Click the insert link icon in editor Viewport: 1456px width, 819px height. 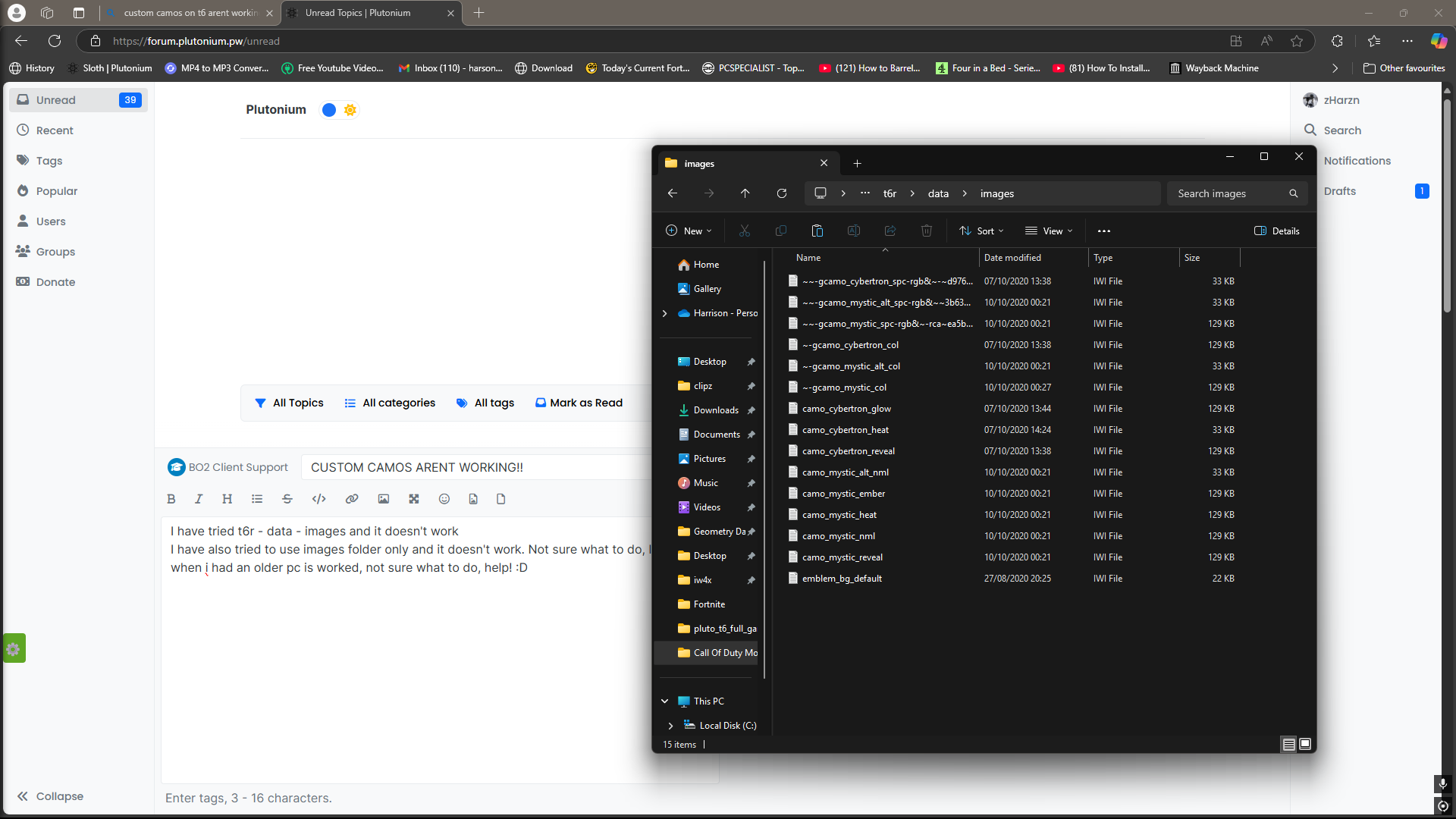(x=352, y=499)
